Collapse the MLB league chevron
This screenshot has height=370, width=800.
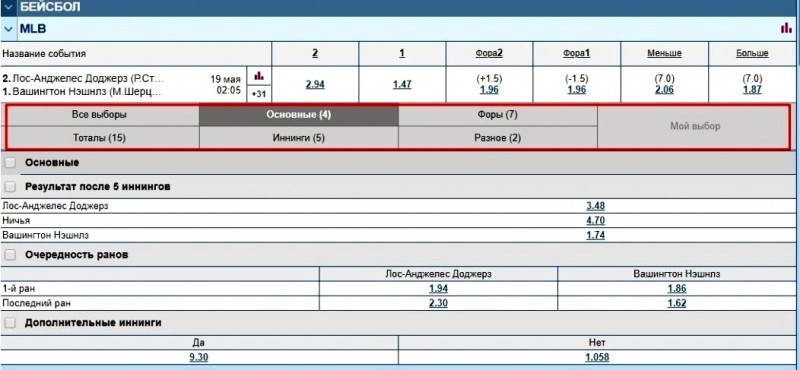[x=8, y=29]
